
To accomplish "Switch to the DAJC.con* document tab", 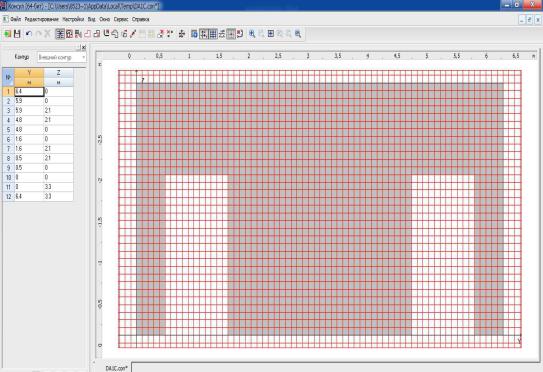I will [x=117, y=368].
